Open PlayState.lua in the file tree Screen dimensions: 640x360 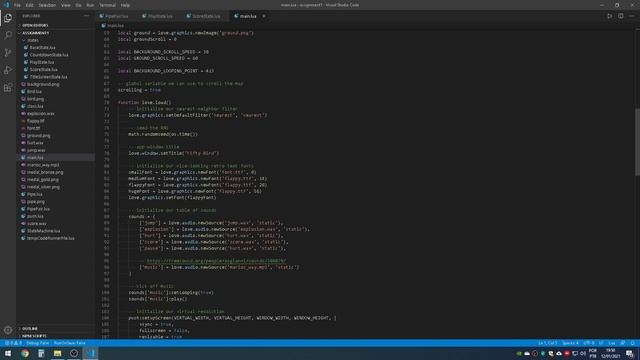coord(42,62)
